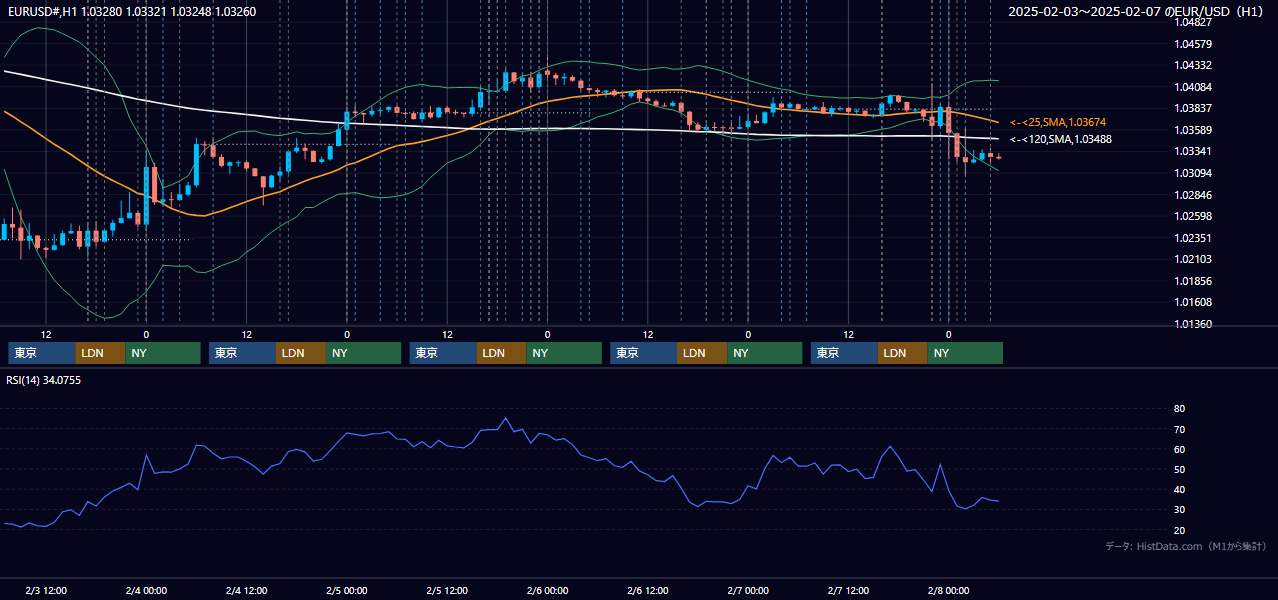Viewport: 1278px width, 600px height.
Task: Click the '2/3 12:00' date label
Action: (x=46, y=590)
